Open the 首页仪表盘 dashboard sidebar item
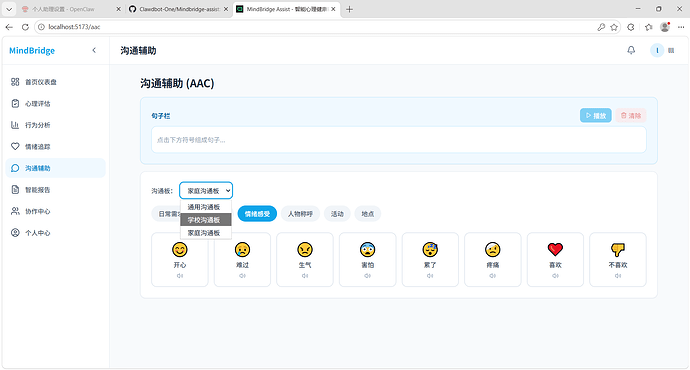The height and width of the screenshot is (370, 690). (55, 82)
